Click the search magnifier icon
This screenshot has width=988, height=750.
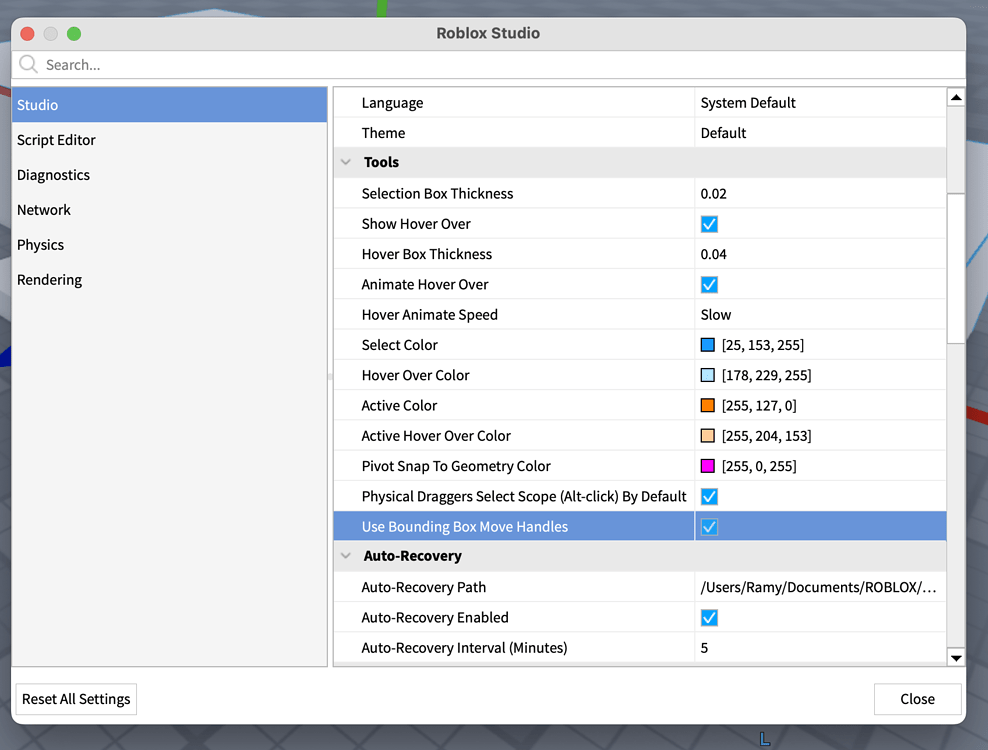click(28, 65)
